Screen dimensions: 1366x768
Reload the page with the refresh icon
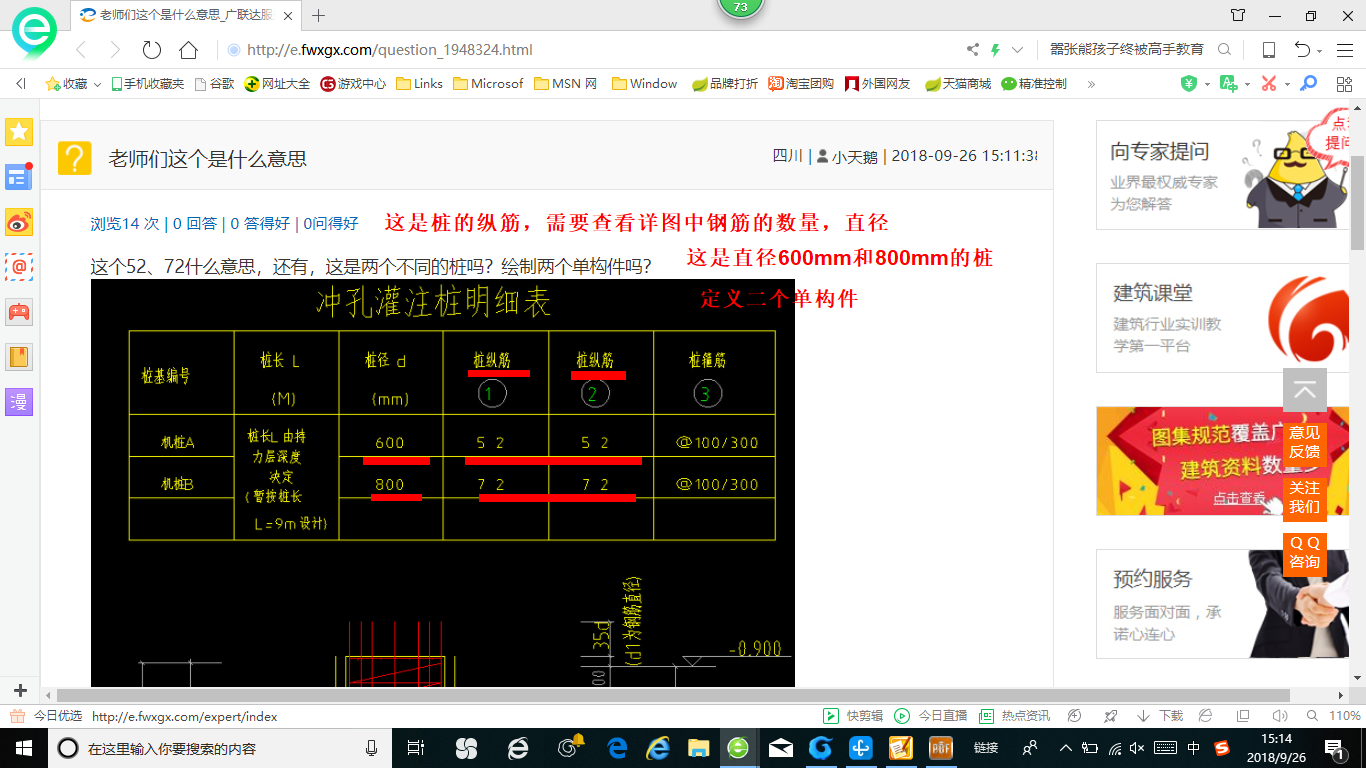tap(151, 50)
